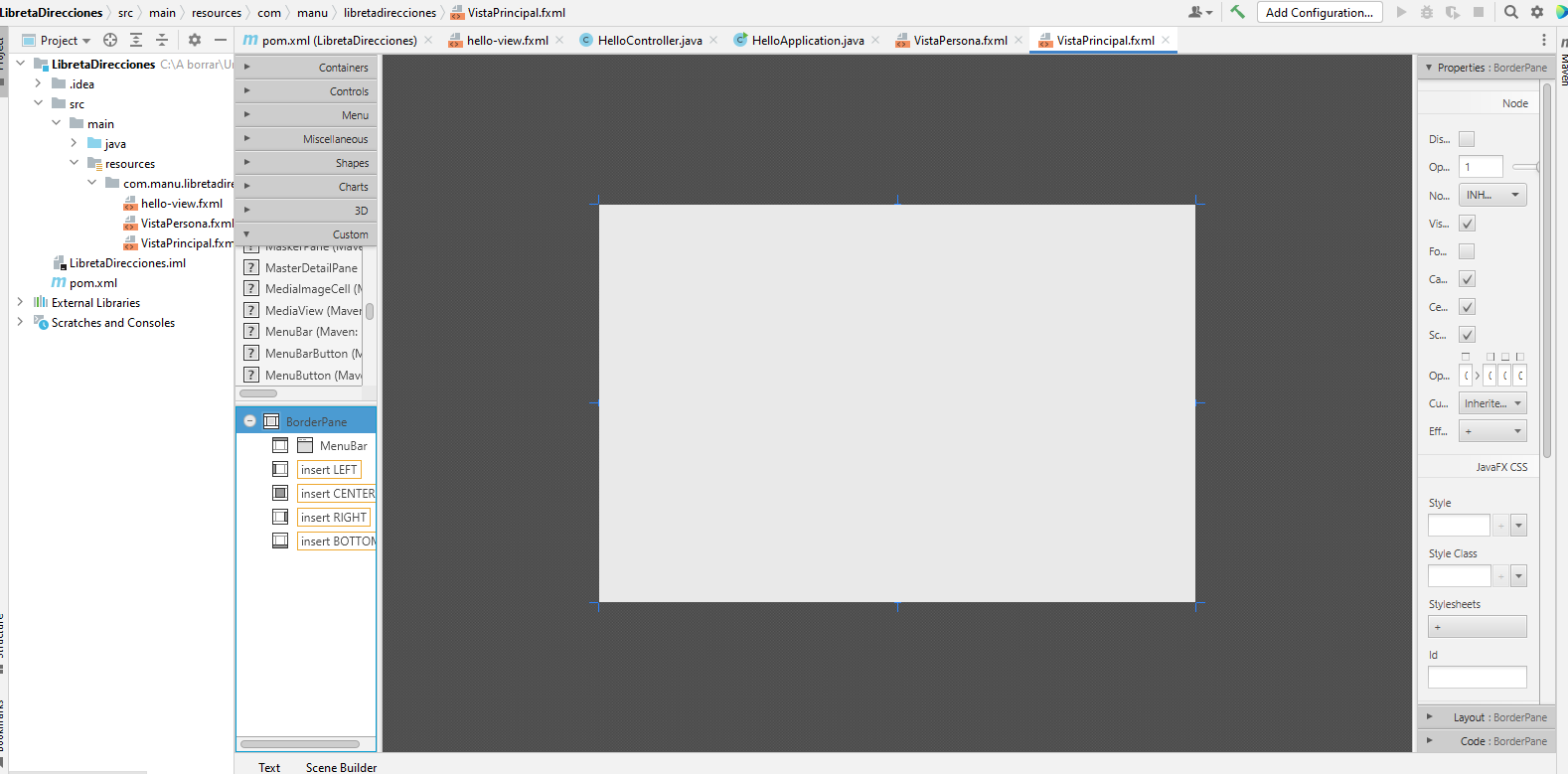This screenshot has height=774, width=1568.
Task: Open Search Everywhere magnifier icon
Action: point(1511,12)
